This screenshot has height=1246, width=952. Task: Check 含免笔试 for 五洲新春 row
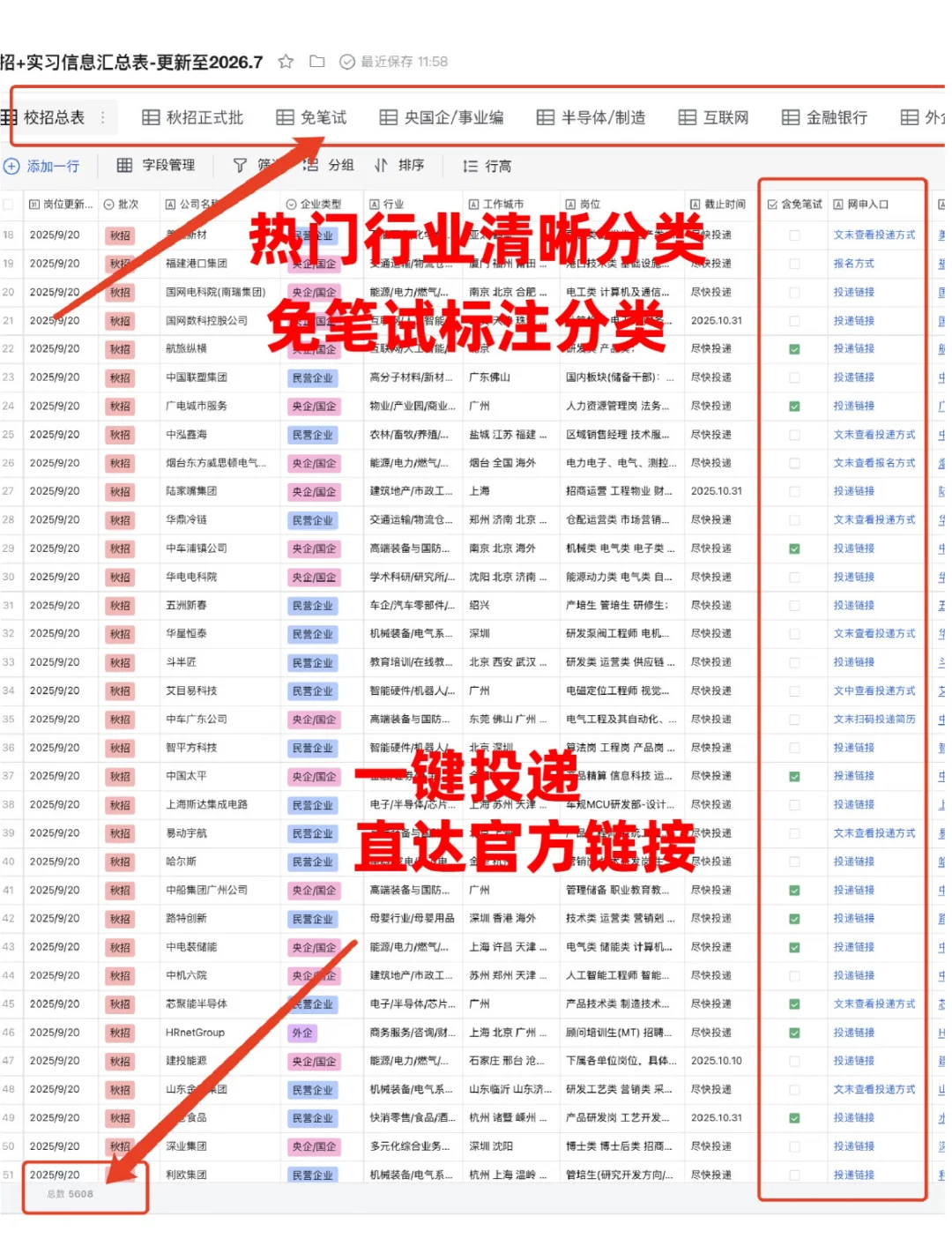(794, 606)
